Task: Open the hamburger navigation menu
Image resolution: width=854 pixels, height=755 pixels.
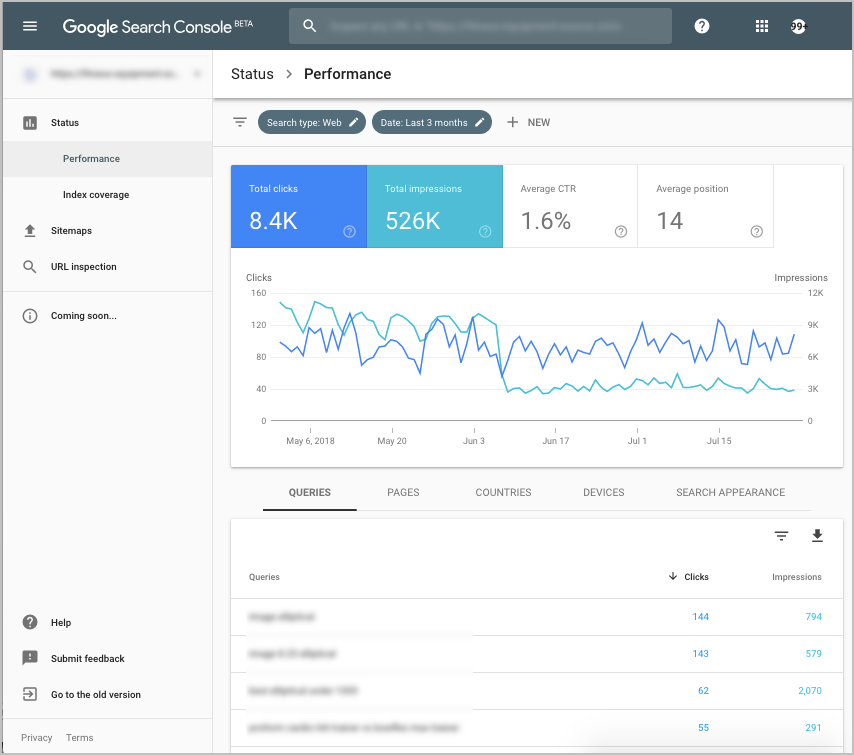Action: (30, 26)
